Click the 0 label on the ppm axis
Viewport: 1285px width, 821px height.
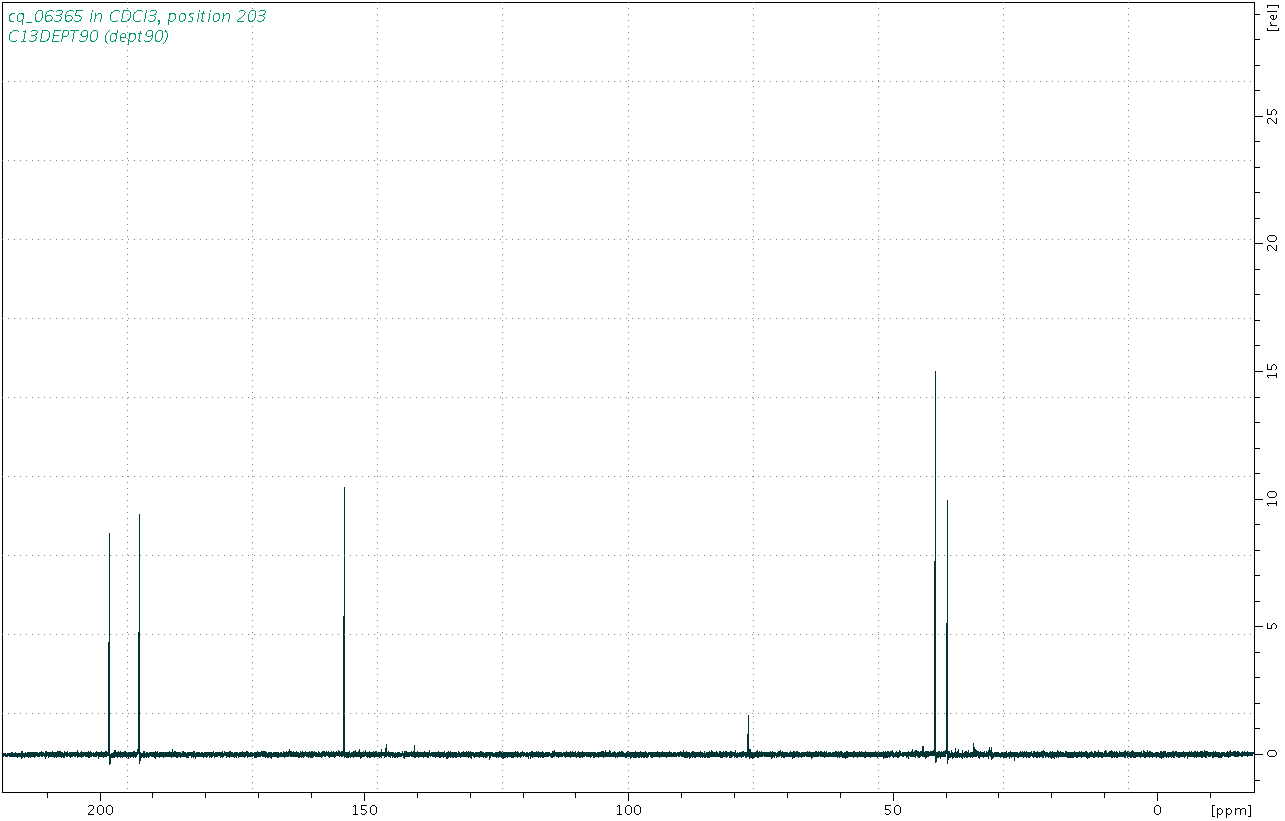pos(1157,809)
